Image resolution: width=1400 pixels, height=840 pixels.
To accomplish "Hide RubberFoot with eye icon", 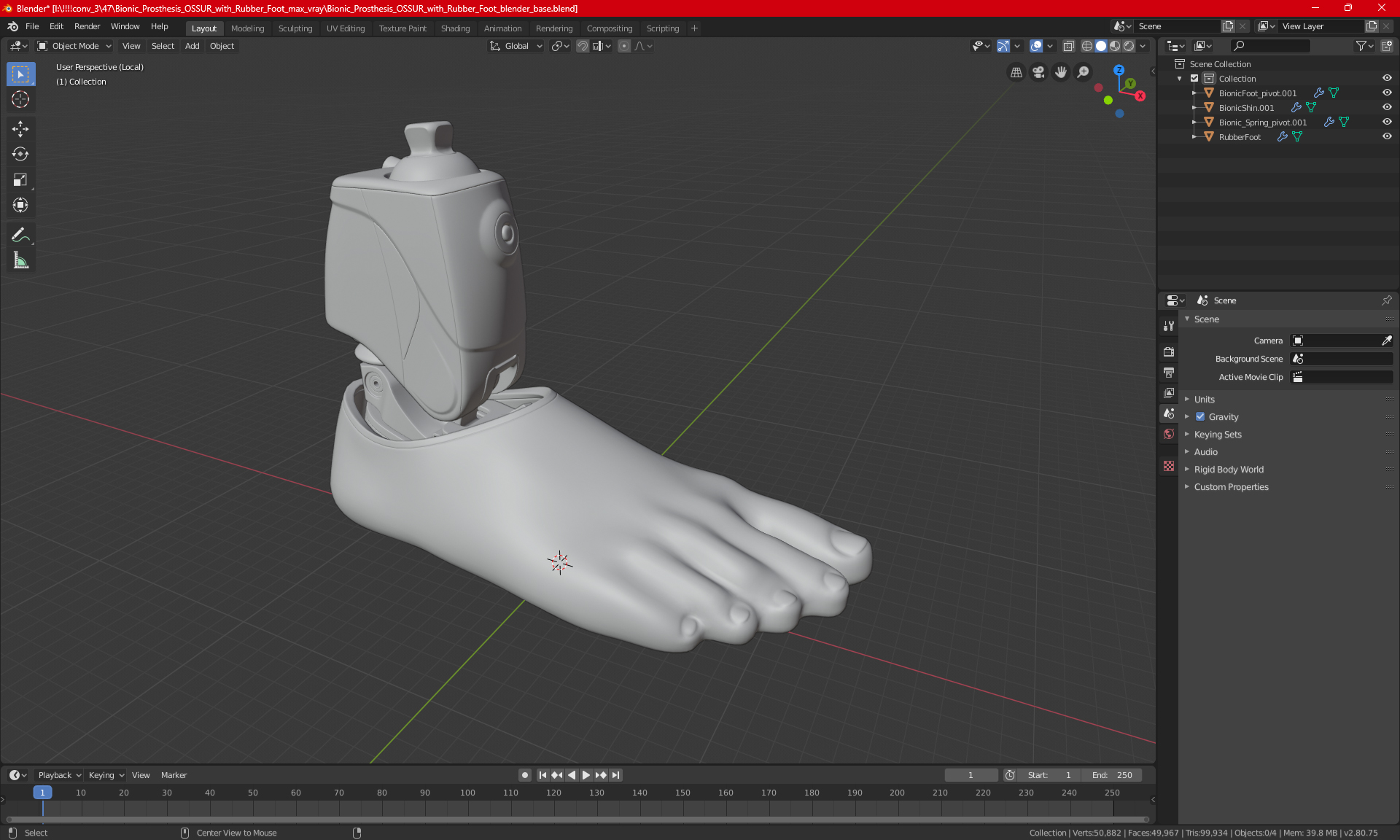I will tap(1387, 137).
